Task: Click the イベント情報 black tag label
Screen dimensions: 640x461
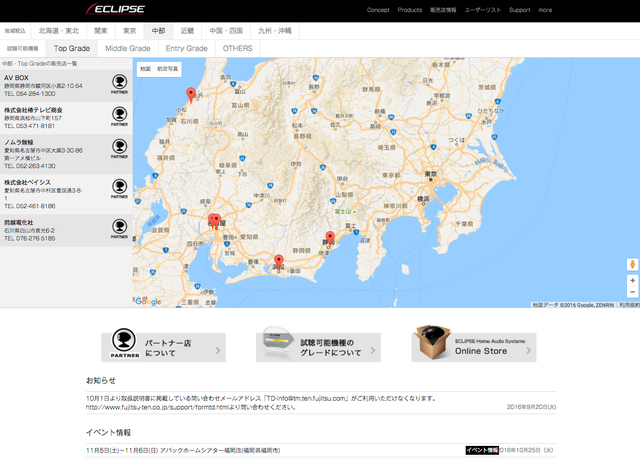Action: click(x=482, y=450)
